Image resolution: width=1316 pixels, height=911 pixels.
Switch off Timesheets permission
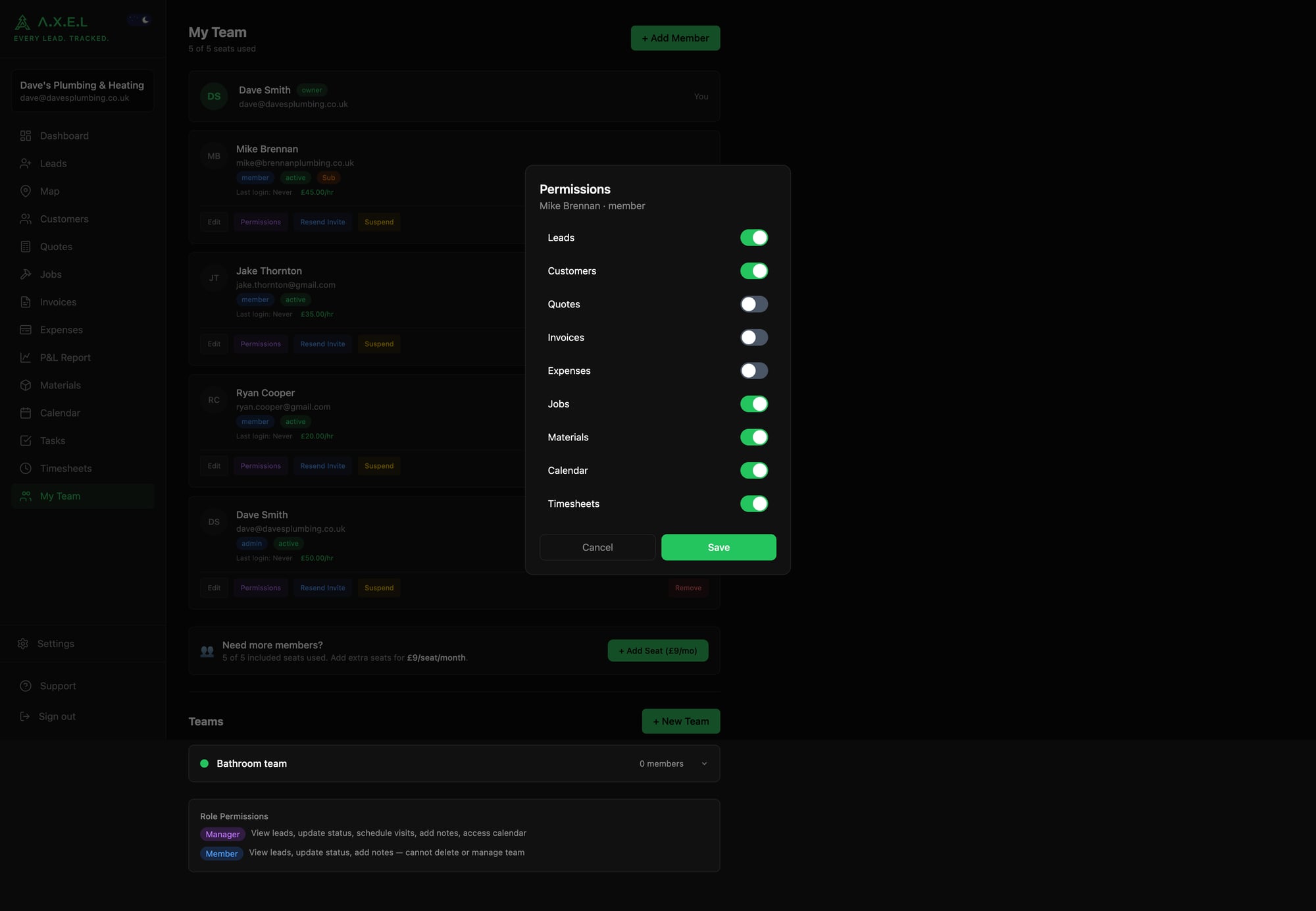(x=753, y=504)
